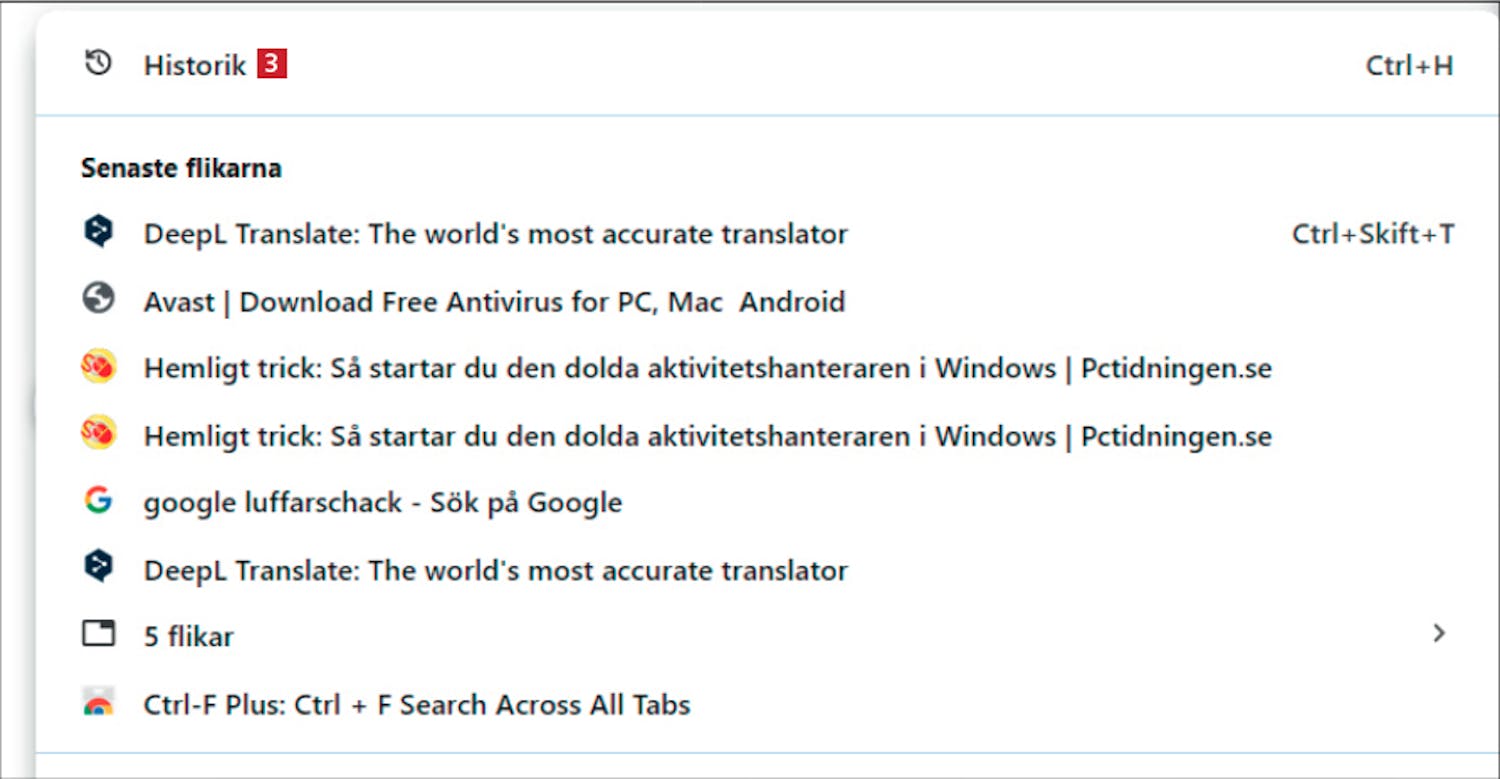The image size is (1500, 779).
Task: Click the second Pctidningen favicon
Action: (x=98, y=434)
